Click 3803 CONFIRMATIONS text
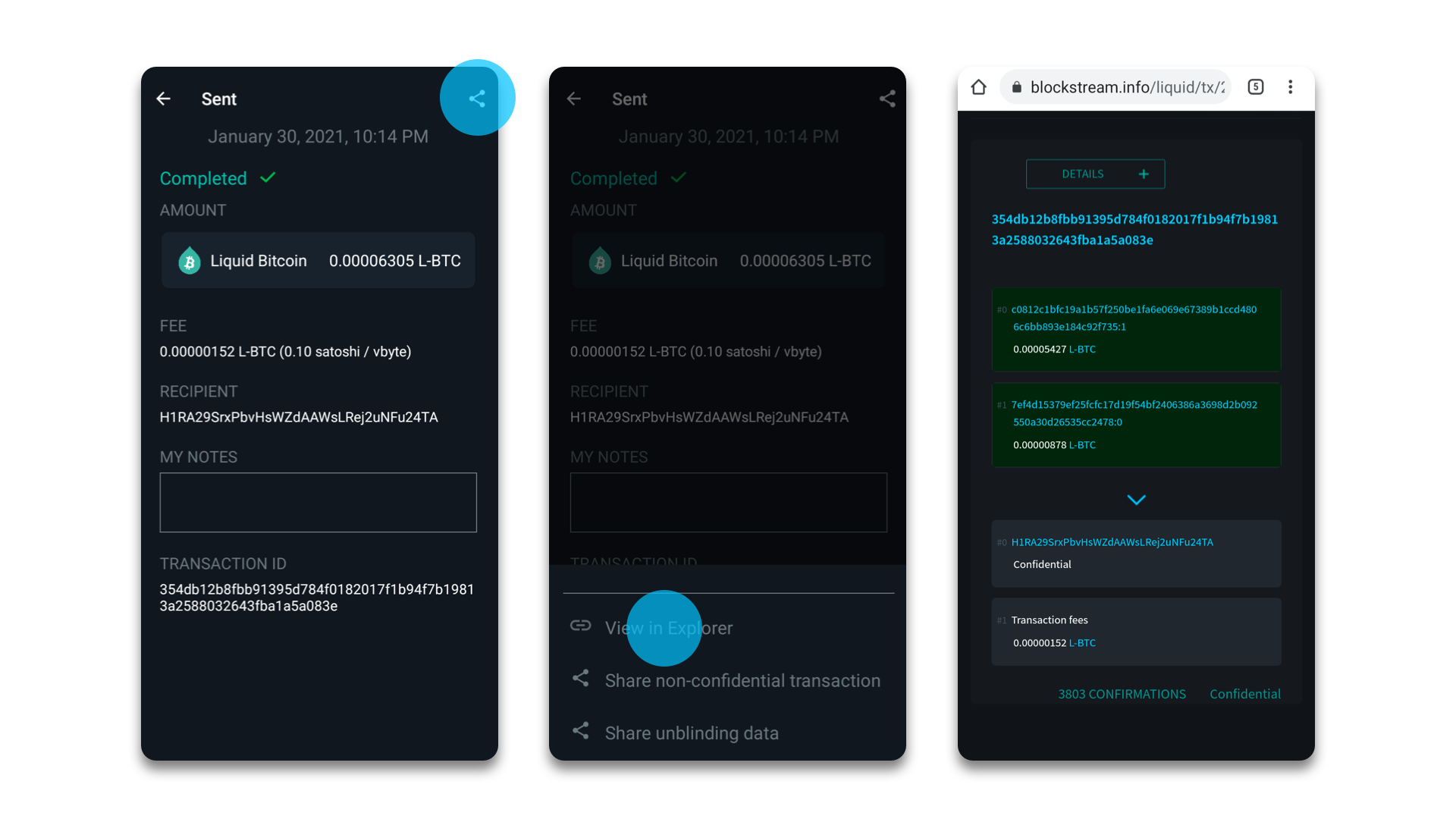This screenshot has height=819, width=1456. 1122,694
